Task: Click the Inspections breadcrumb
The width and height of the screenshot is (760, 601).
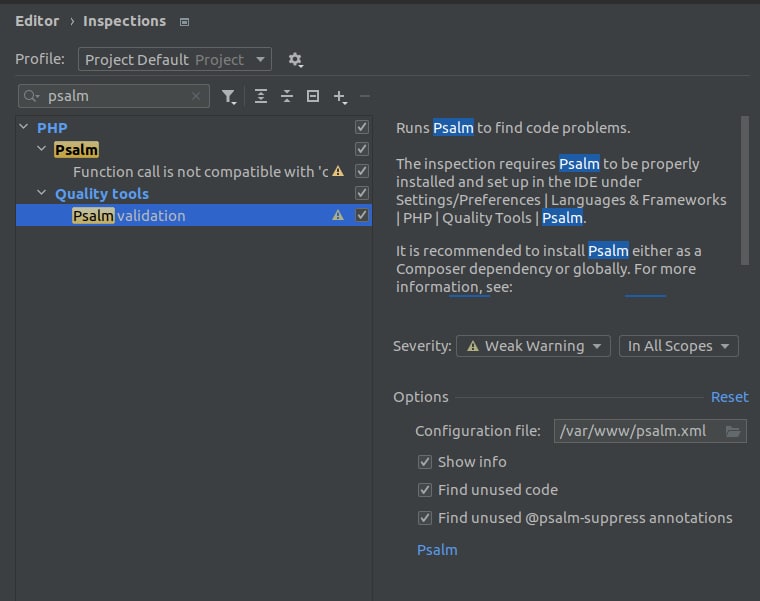Action: [125, 21]
